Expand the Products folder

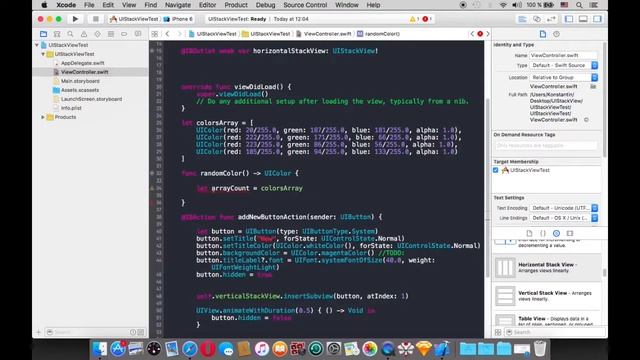tap(43, 117)
